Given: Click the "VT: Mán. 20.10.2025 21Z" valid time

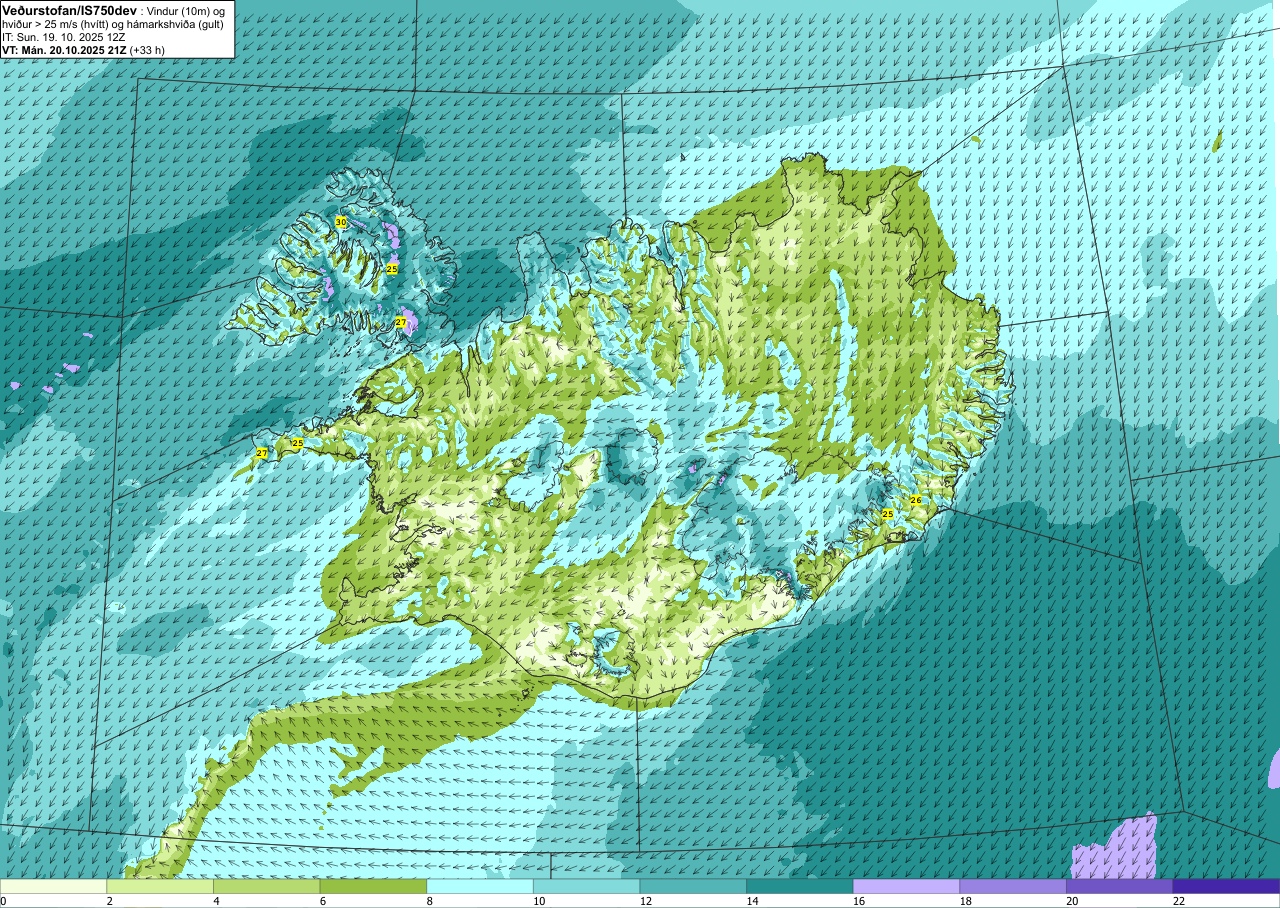Looking at the screenshot, I should click(64, 49).
